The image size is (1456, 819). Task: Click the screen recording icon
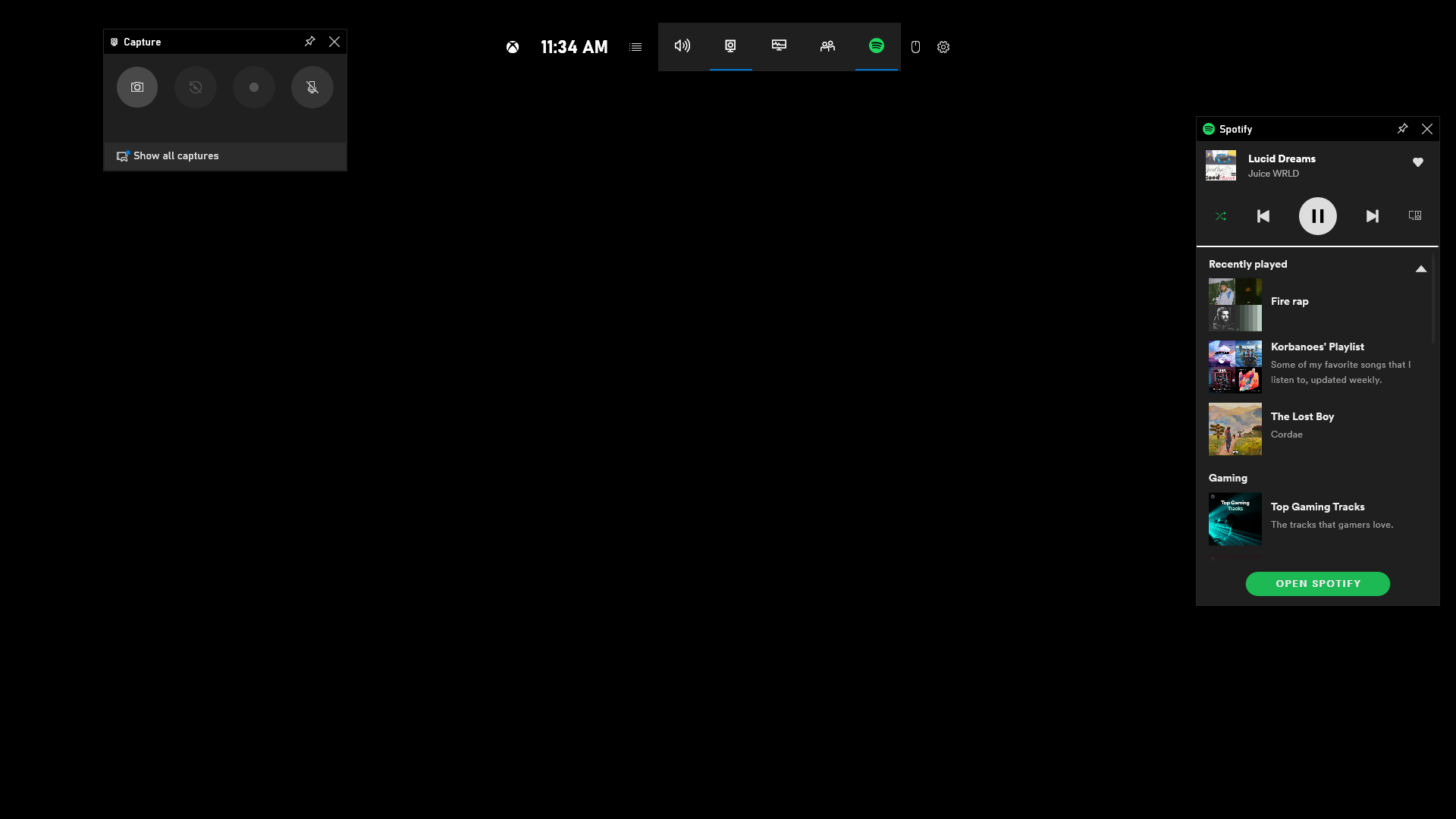(254, 87)
